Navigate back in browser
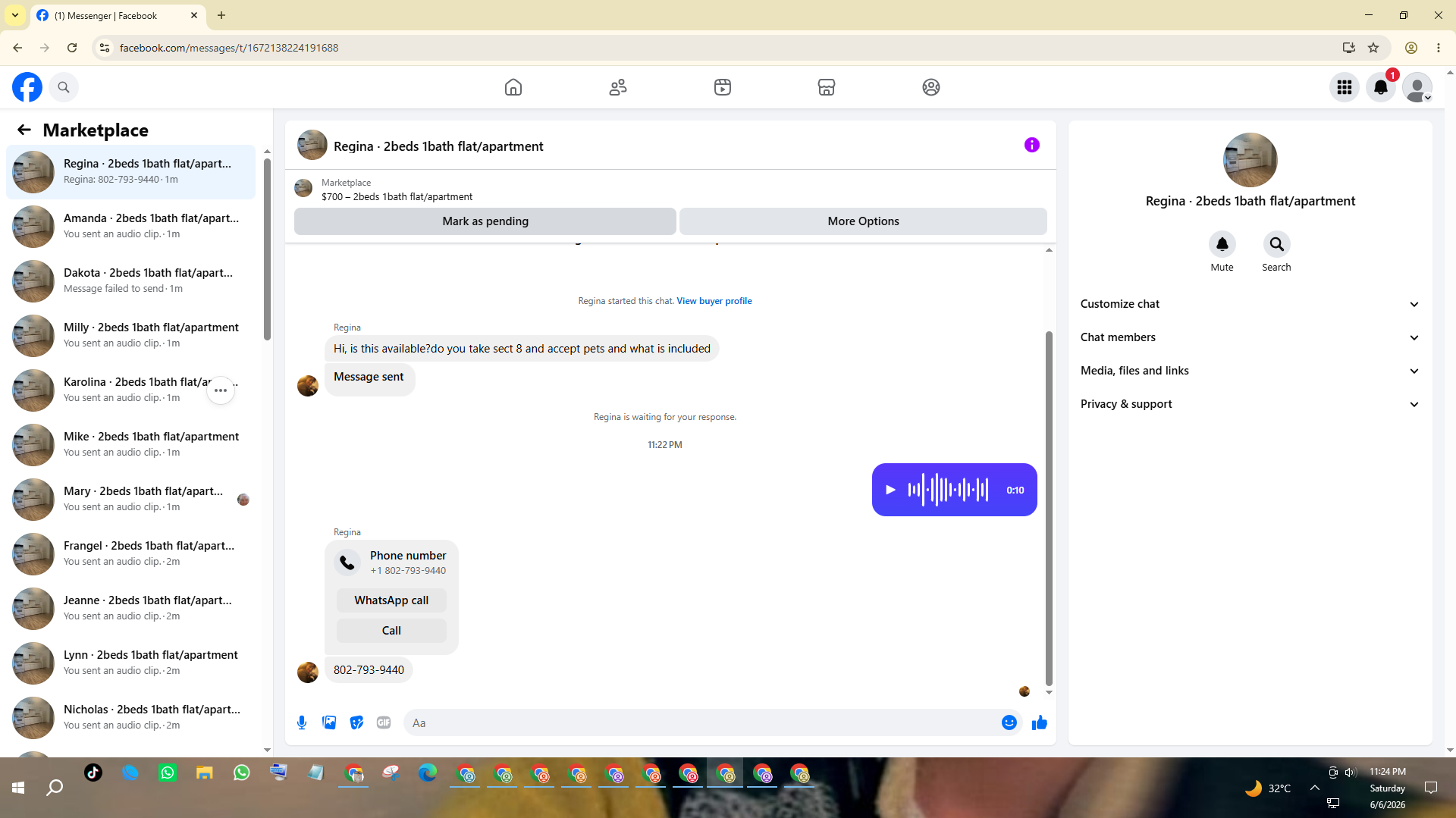Viewport: 1456px width, 818px height. point(17,48)
